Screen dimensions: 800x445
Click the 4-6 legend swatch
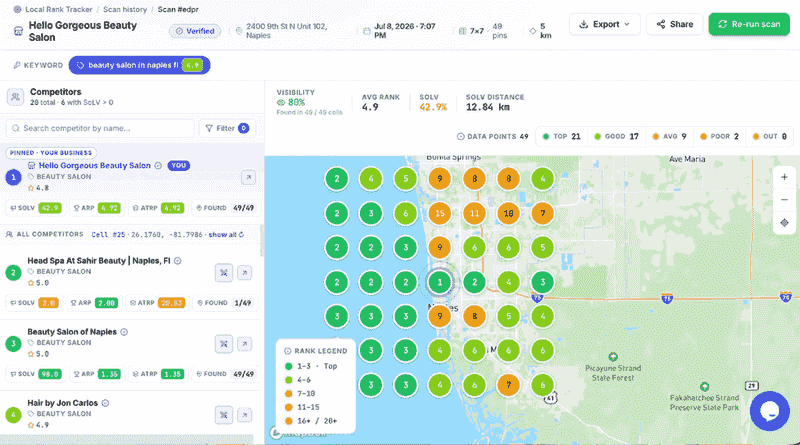pos(288,380)
